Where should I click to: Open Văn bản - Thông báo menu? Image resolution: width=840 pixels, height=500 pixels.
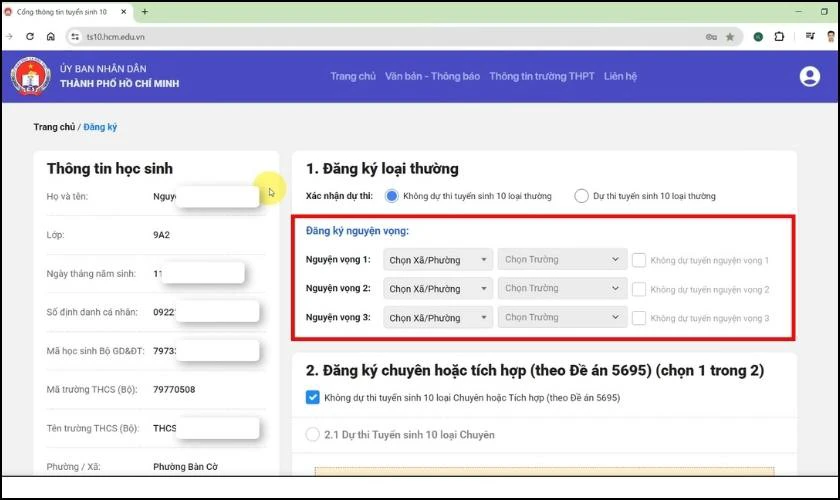(x=432, y=76)
